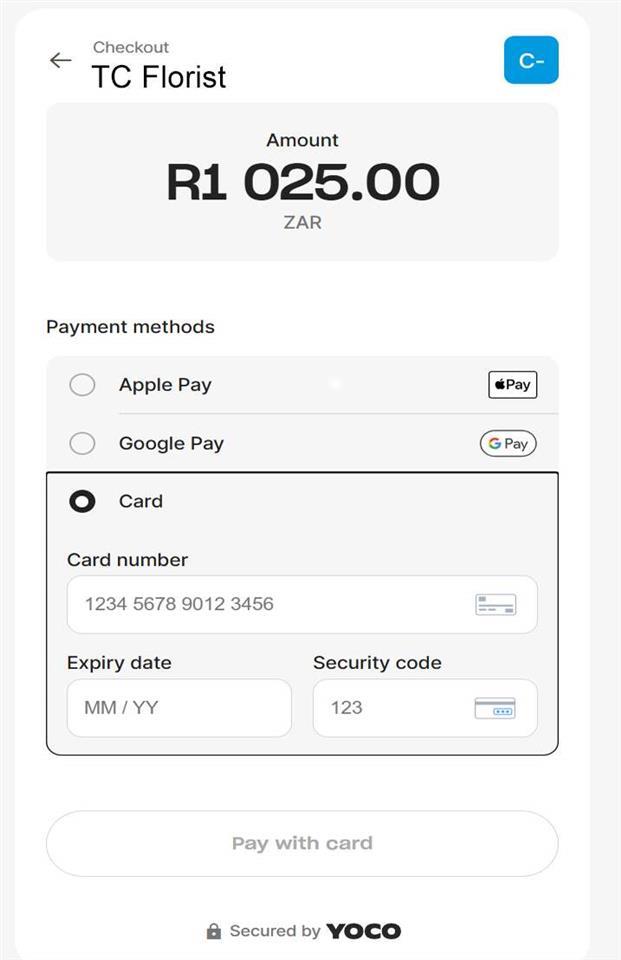Select the Google Pay radio button
This screenshot has width=621, height=960.
pyautogui.click(x=82, y=443)
